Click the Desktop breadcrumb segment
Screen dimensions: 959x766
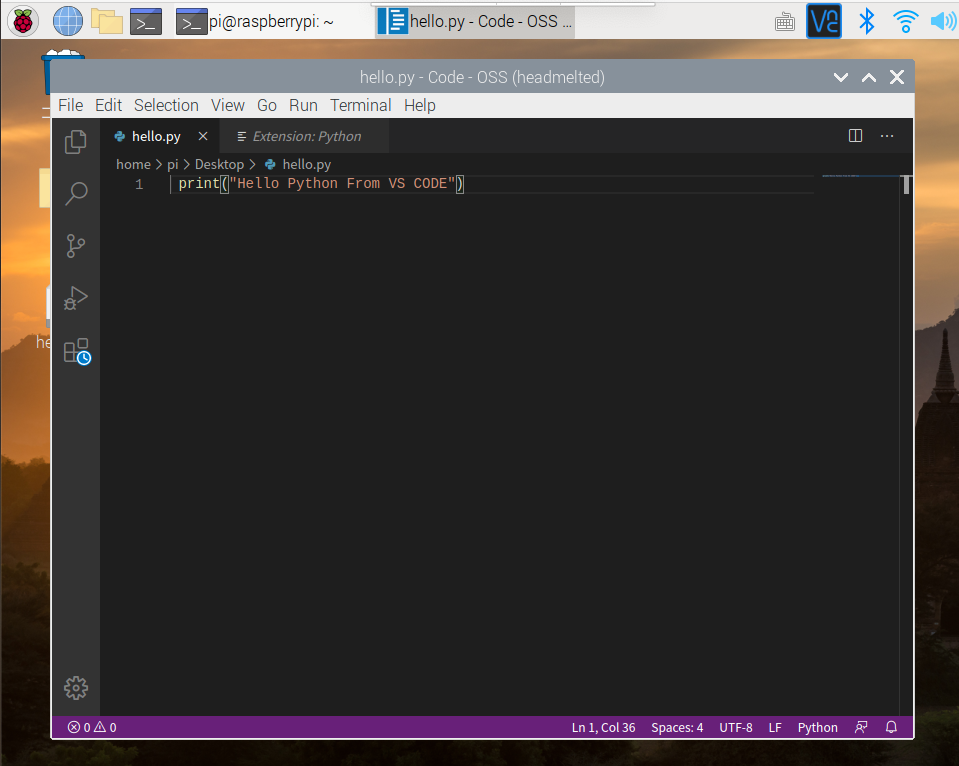coord(219,164)
